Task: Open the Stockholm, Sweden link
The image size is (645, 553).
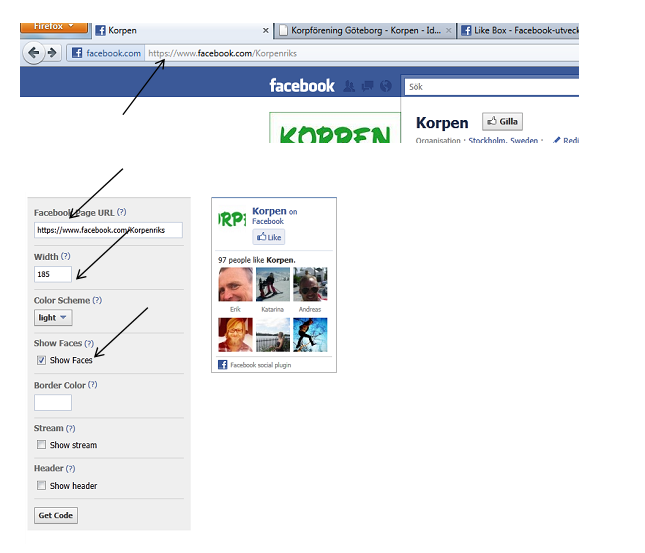Action: (x=503, y=140)
